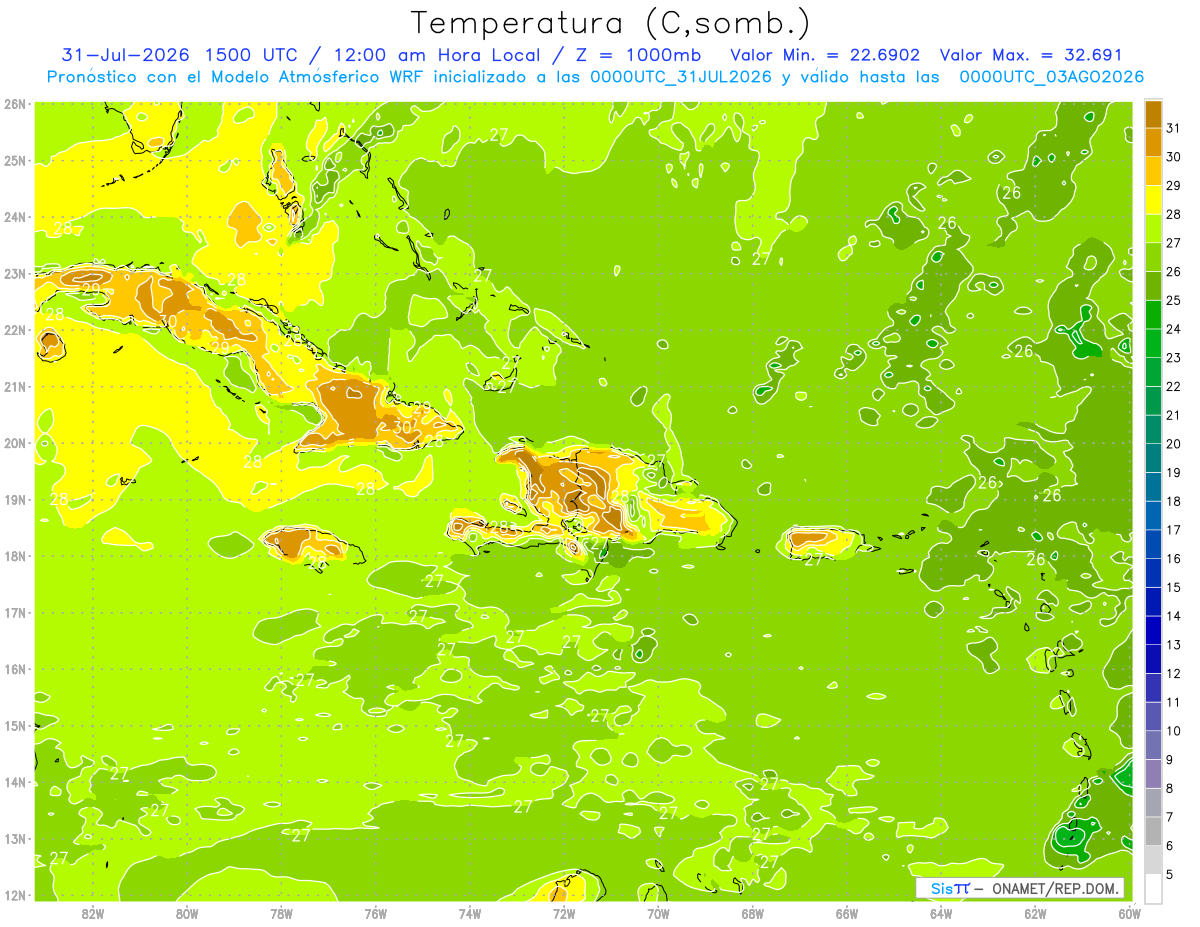
Task: Select the blue swatch between 13 and 14
Action: coord(1153,631)
